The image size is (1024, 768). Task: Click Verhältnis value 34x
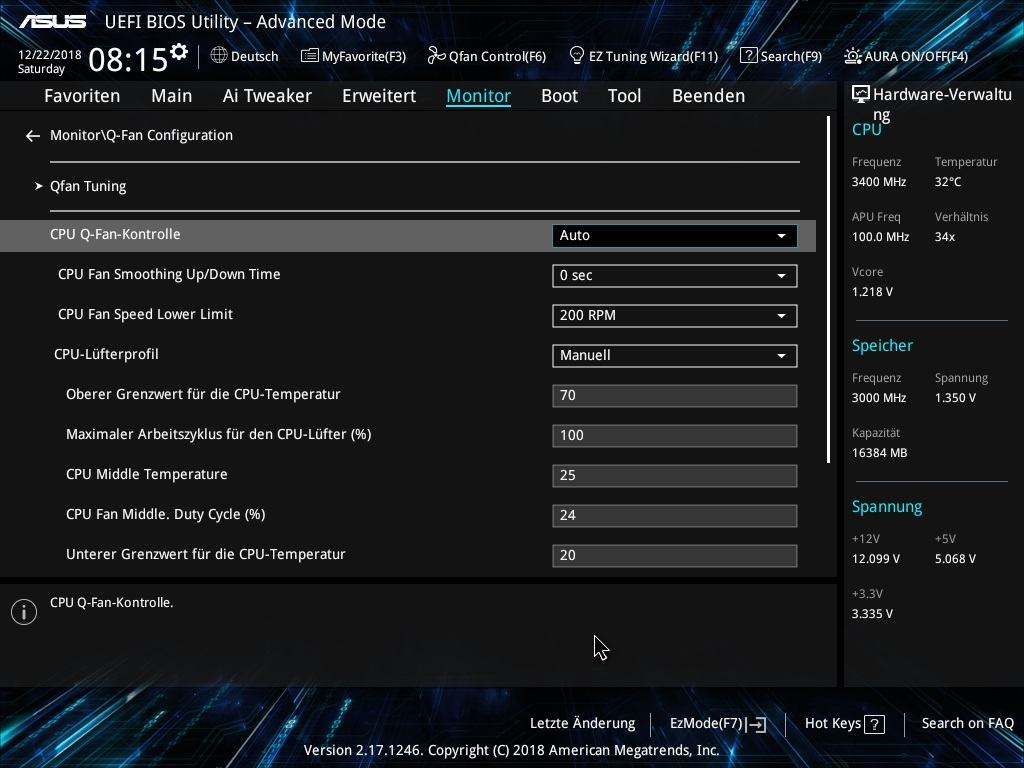pyautogui.click(x=944, y=237)
